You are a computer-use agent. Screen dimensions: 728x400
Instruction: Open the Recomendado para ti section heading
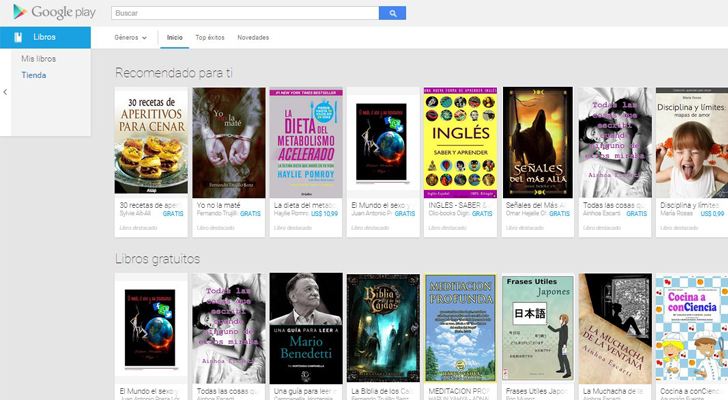pos(174,73)
